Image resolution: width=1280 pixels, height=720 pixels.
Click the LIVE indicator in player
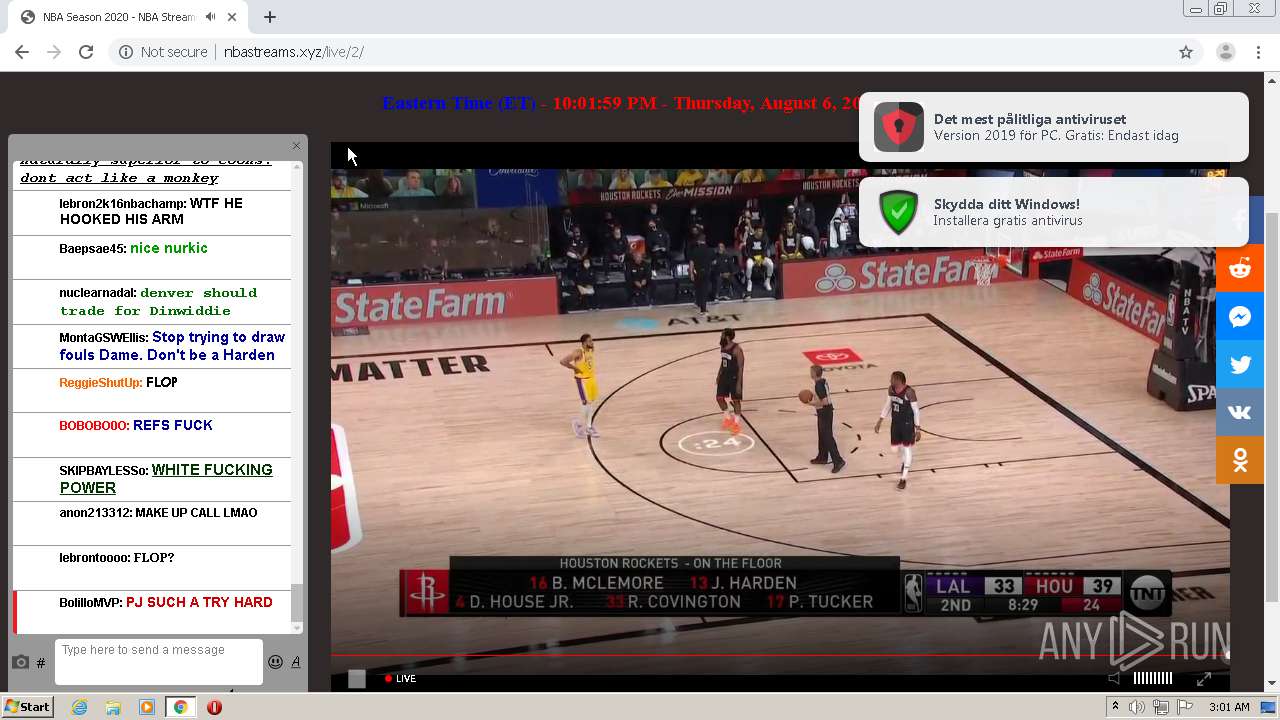400,678
